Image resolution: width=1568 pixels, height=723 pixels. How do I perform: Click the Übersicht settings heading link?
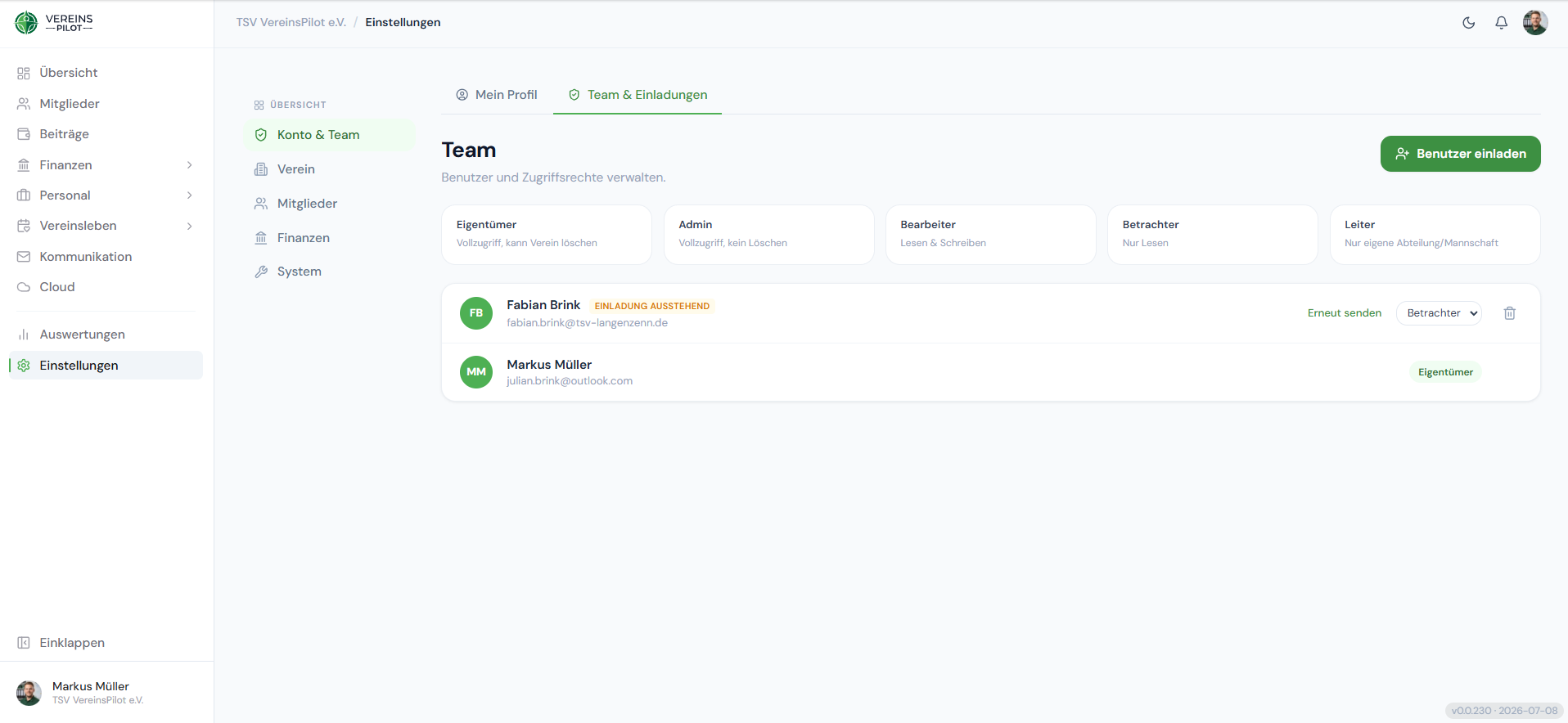tap(291, 105)
